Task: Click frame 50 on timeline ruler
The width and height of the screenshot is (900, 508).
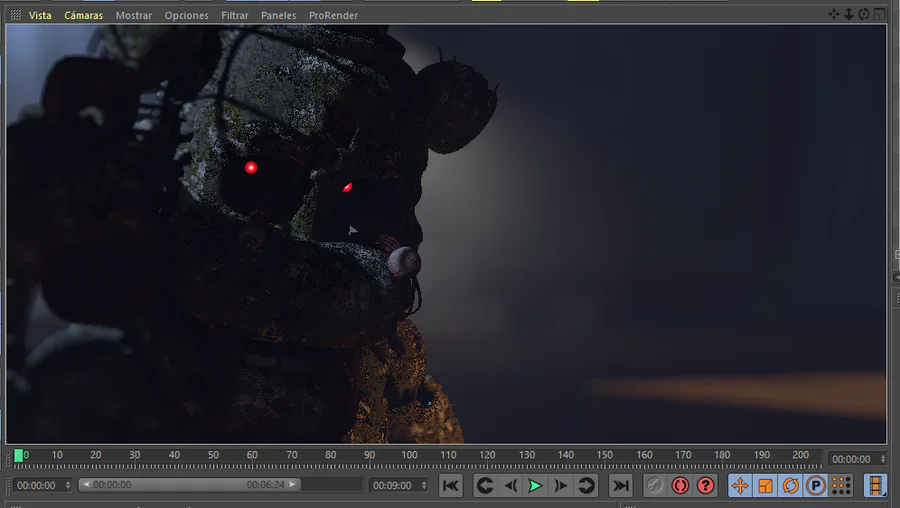Action: (x=213, y=455)
